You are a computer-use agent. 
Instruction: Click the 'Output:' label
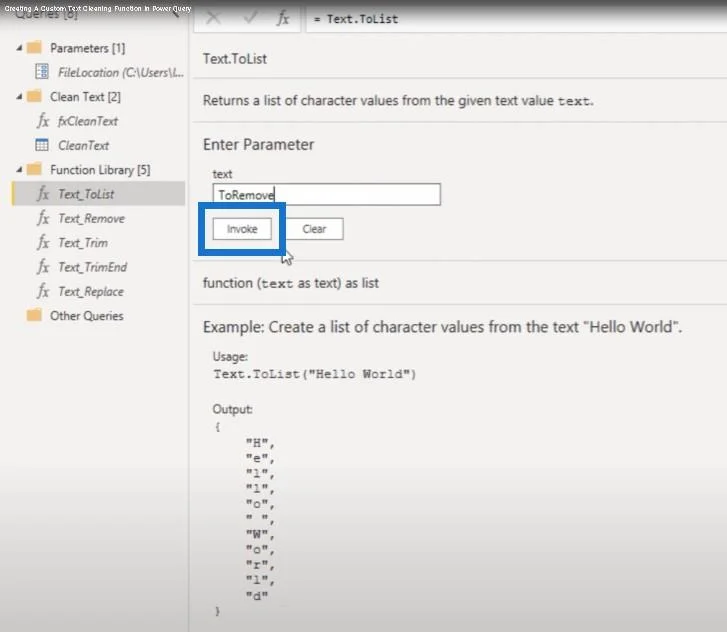pos(232,409)
